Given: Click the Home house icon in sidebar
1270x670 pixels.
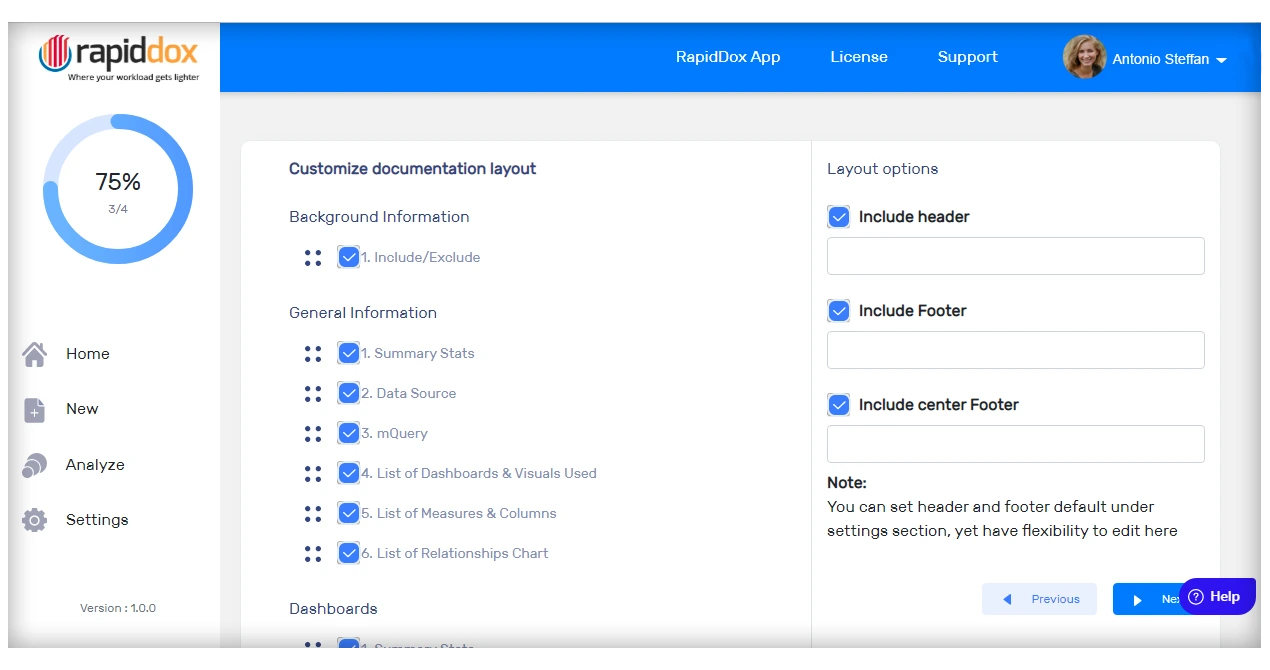Looking at the screenshot, I should coord(35,354).
